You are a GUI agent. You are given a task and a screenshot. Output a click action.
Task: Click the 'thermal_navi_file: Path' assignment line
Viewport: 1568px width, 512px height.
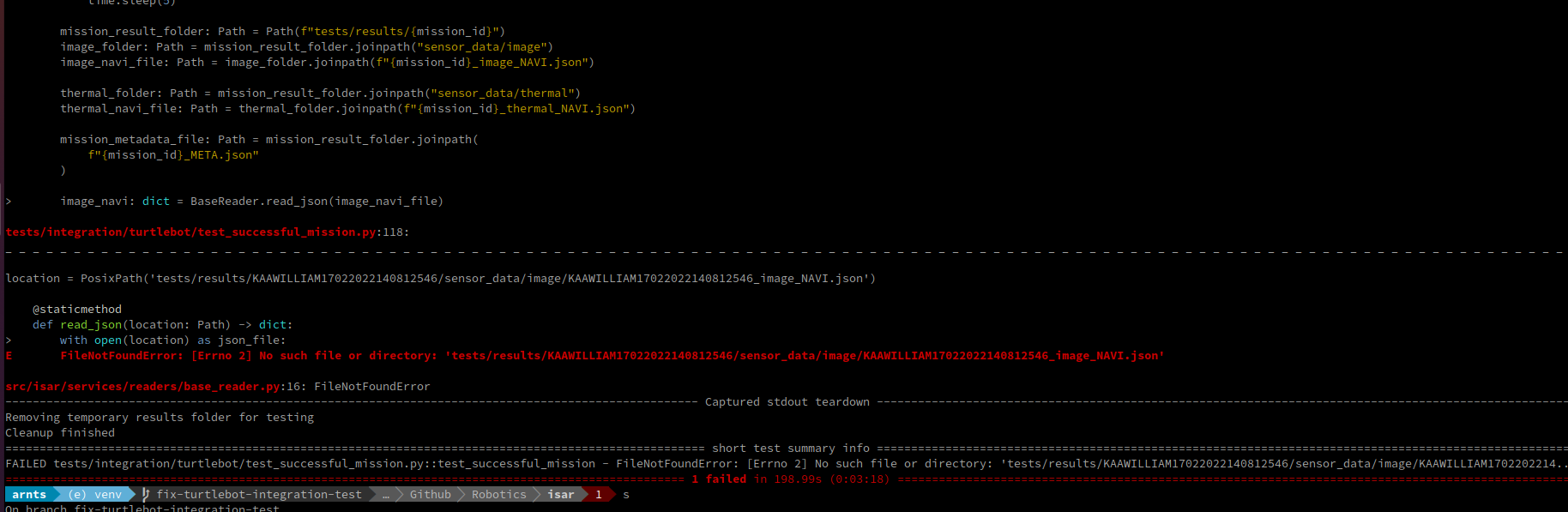348,109
